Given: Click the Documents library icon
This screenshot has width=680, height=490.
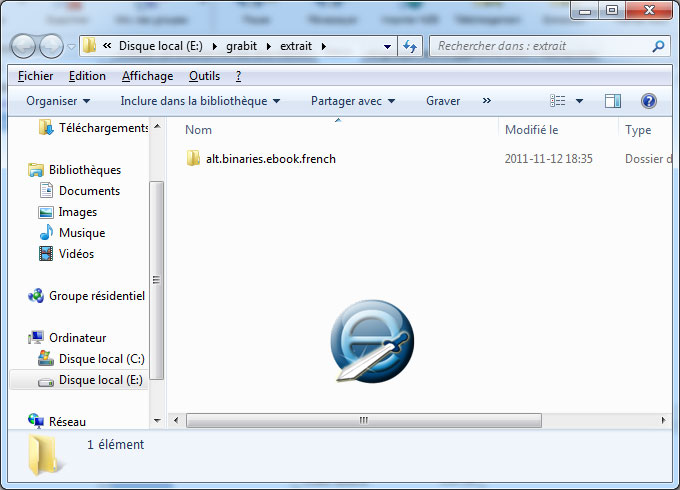Looking at the screenshot, I should point(46,190).
